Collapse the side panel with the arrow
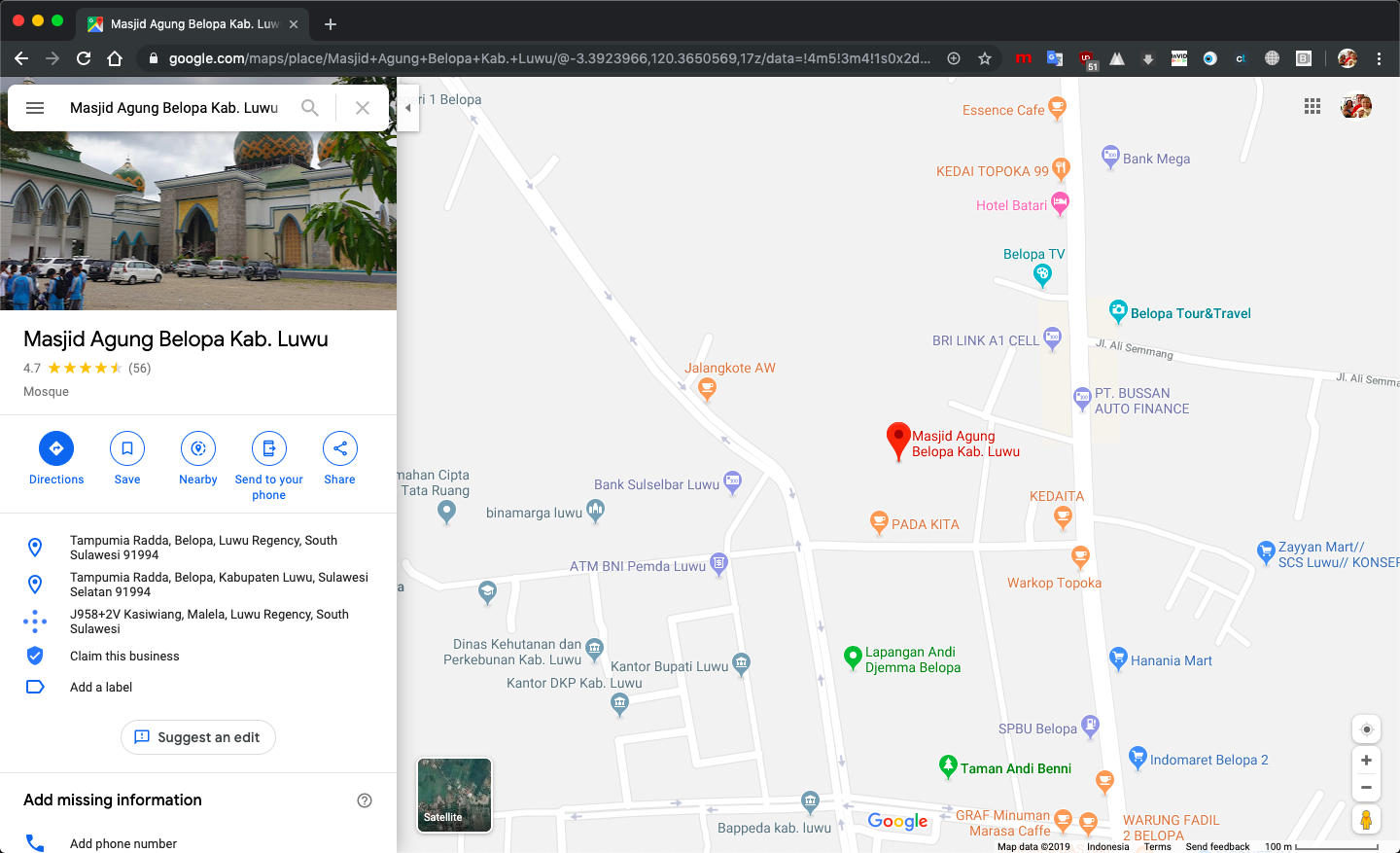 click(x=408, y=108)
